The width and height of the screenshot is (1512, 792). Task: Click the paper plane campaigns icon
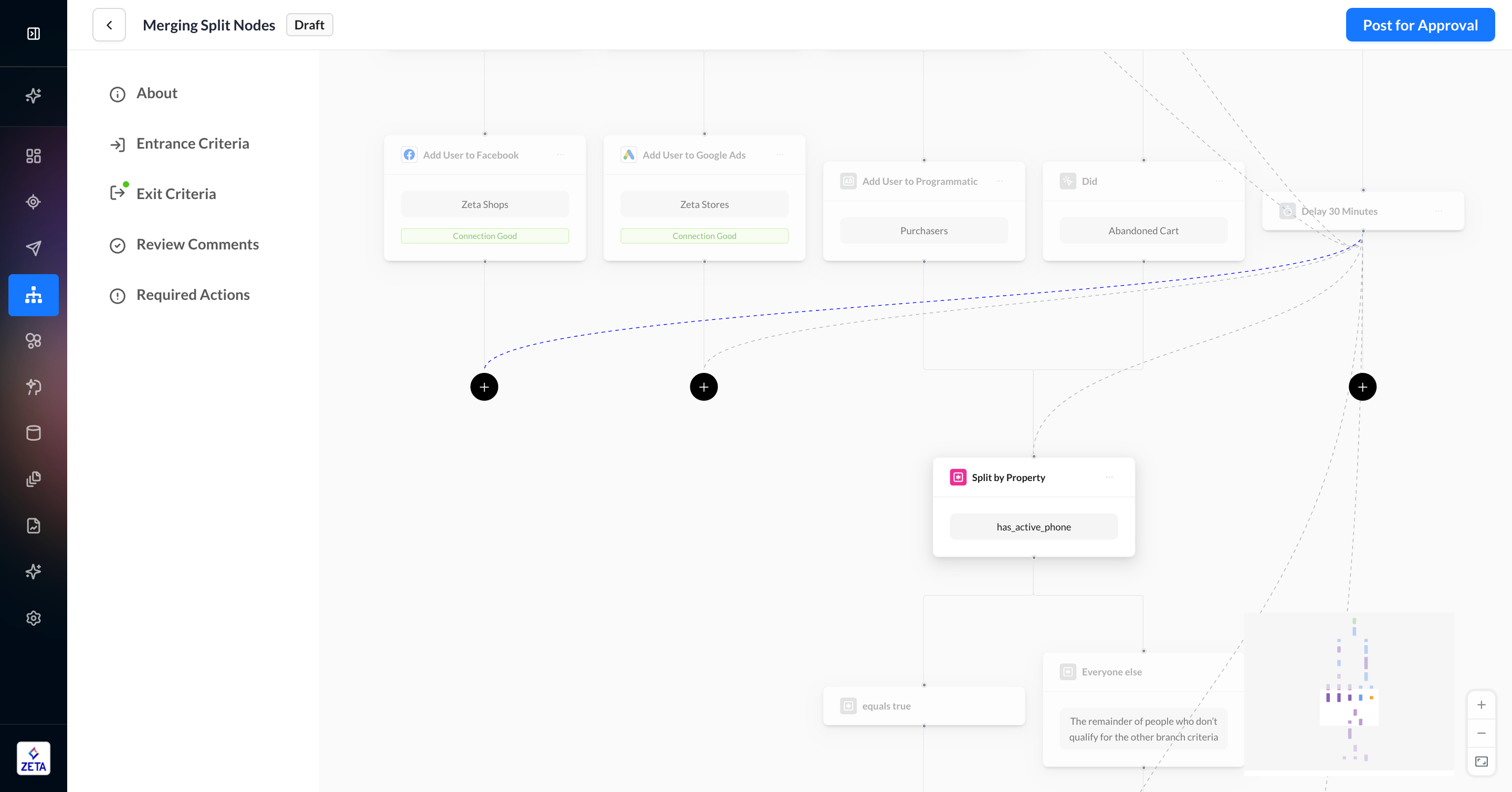click(x=34, y=248)
